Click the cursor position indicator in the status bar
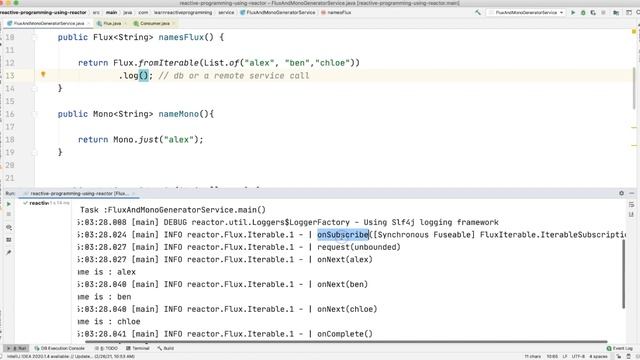 click(552, 357)
